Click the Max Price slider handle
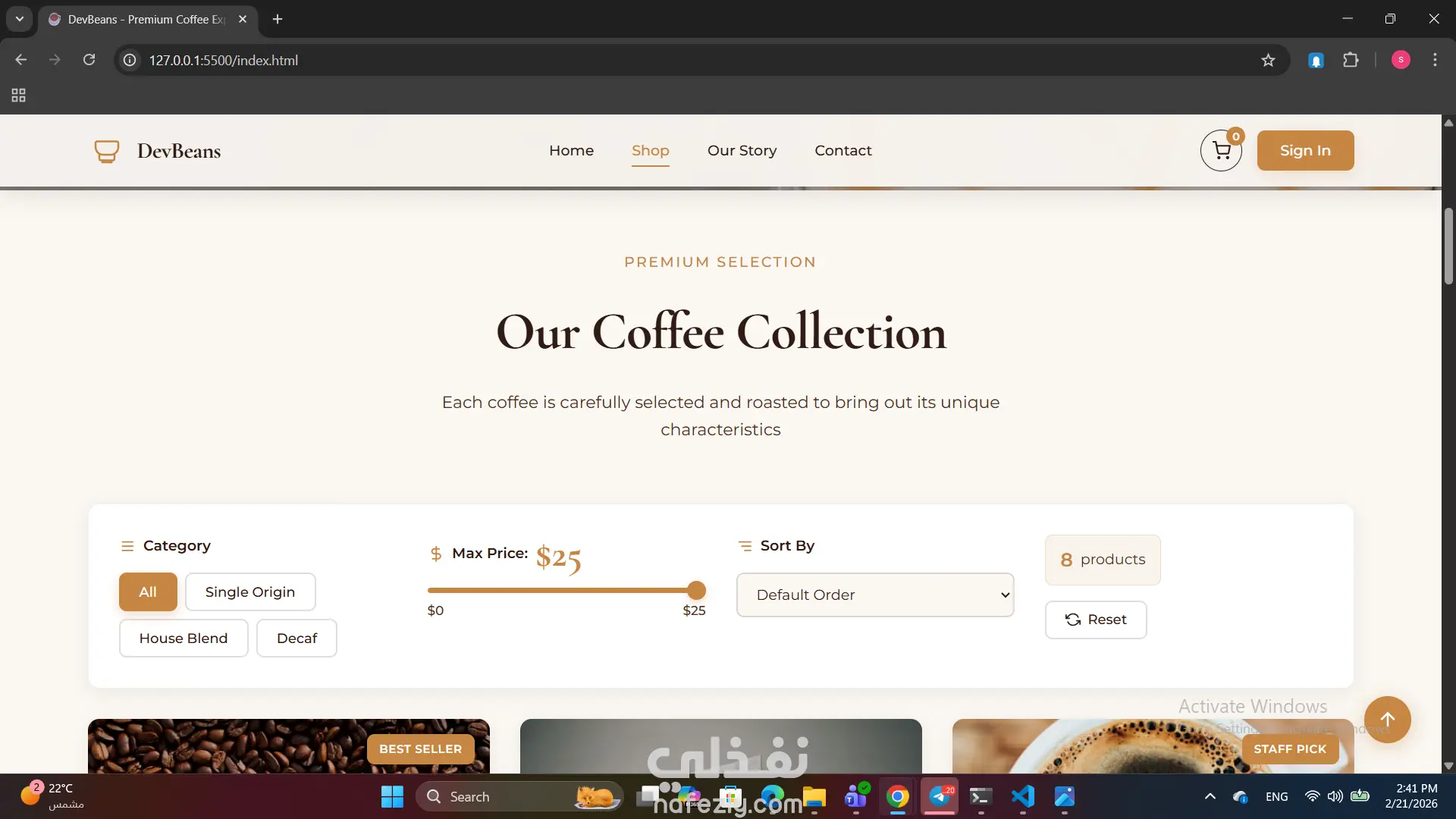The height and width of the screenshot is (819, 1456). [x=696, y=590]
